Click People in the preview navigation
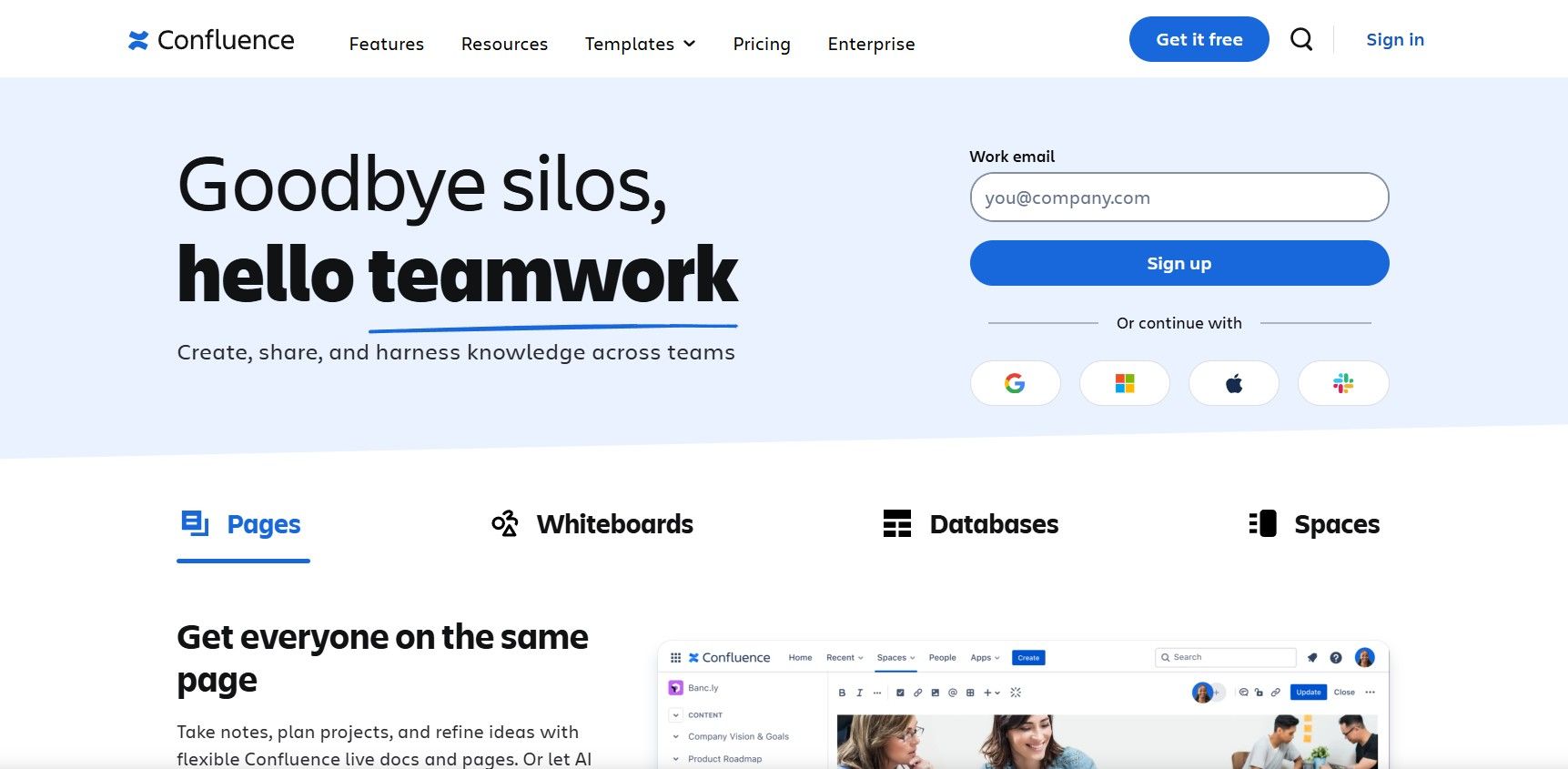1568x769 pixels. click(x=943, y=657)
